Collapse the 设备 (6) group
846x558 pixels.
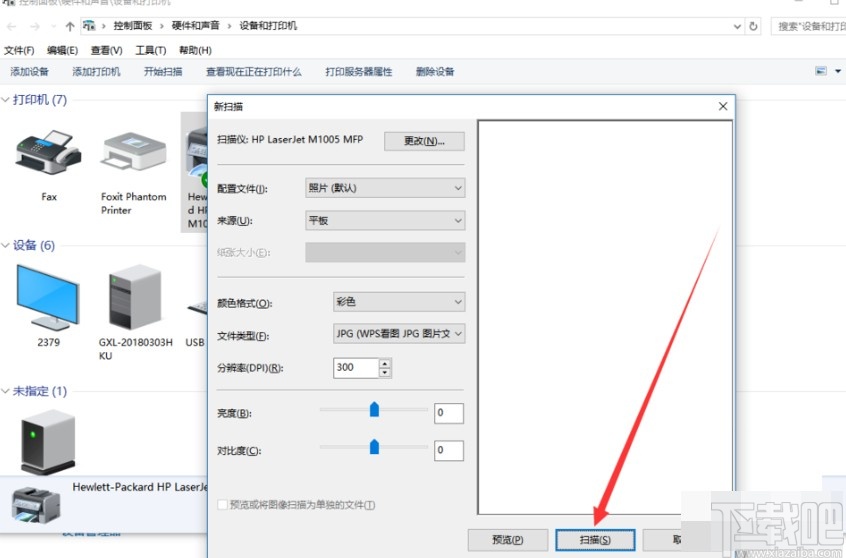(x=5, y=246)
